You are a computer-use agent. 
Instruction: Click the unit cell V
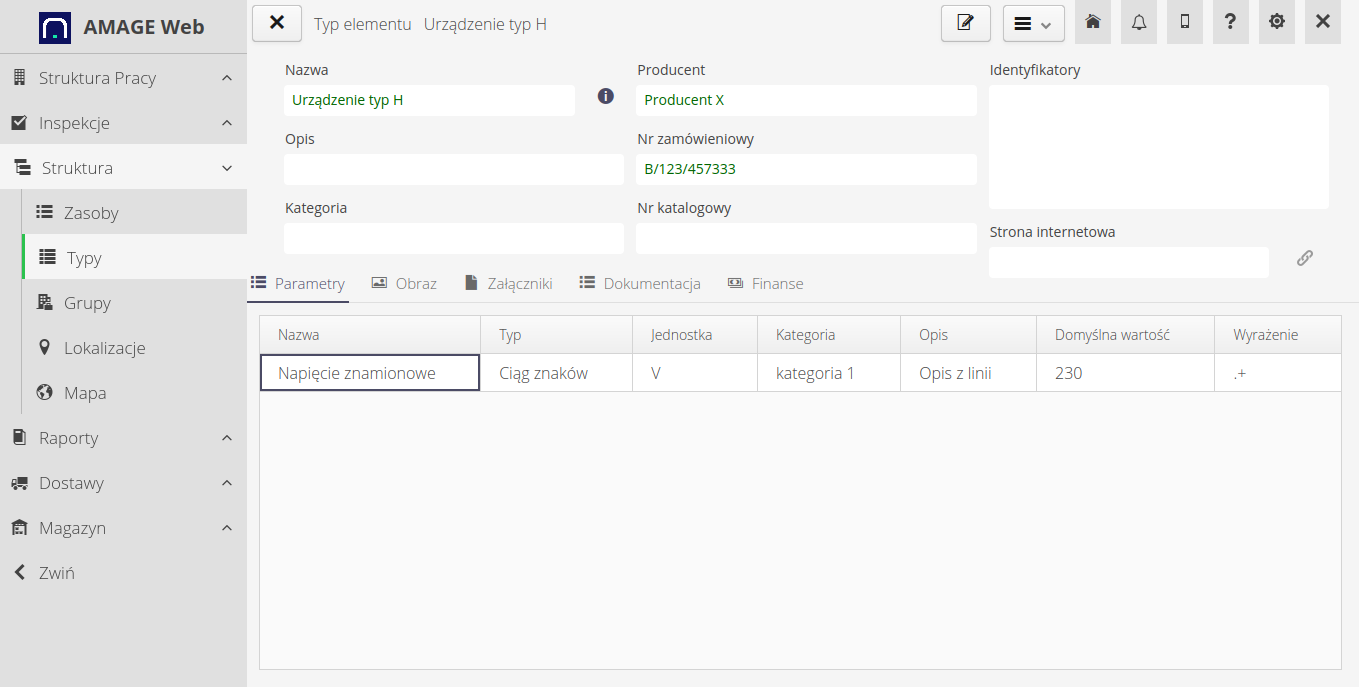[695, 373]
